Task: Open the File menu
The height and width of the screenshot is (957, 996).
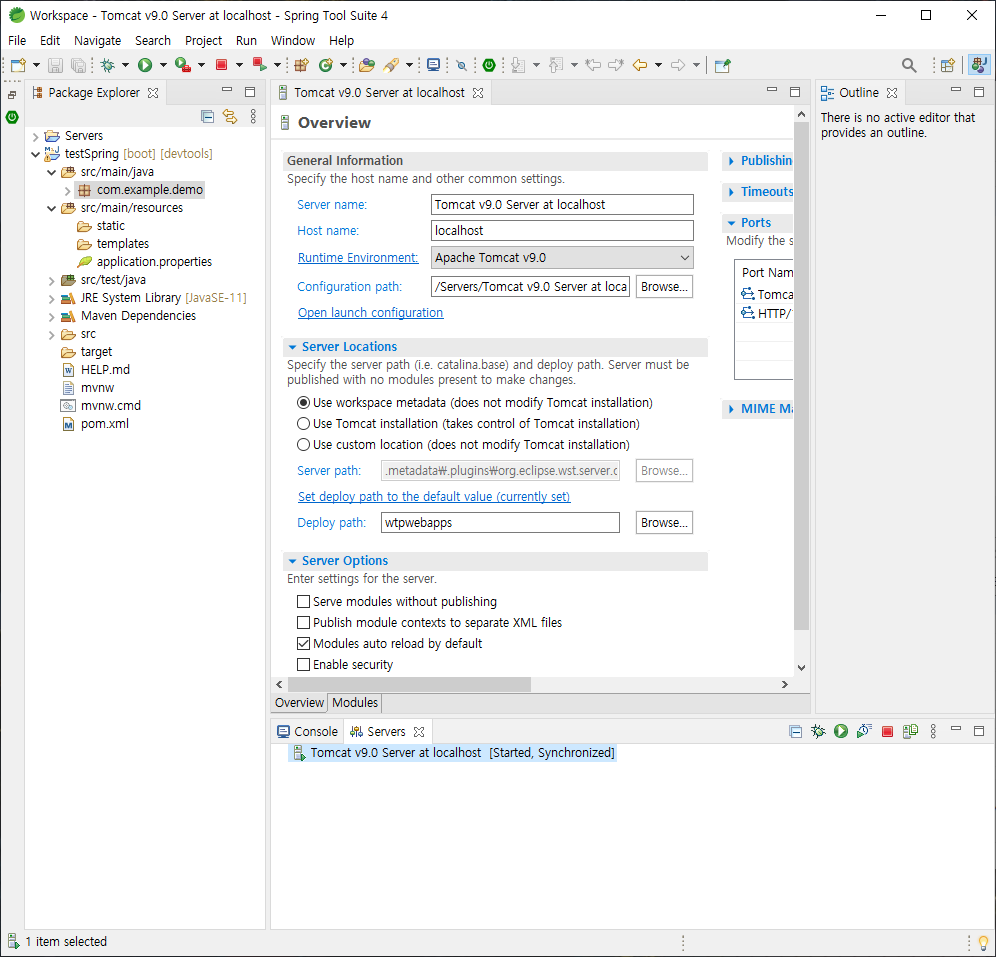Action: (x=17, y=41)
